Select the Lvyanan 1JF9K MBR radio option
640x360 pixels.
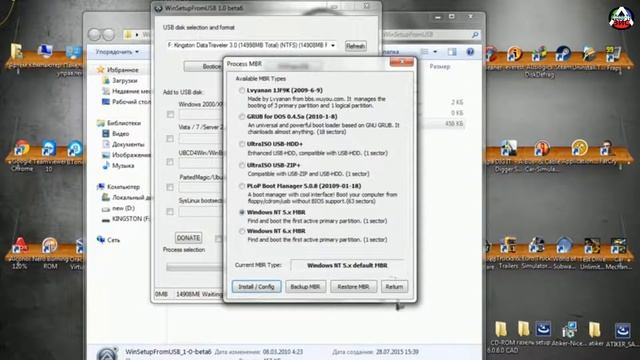click(242, 91)
